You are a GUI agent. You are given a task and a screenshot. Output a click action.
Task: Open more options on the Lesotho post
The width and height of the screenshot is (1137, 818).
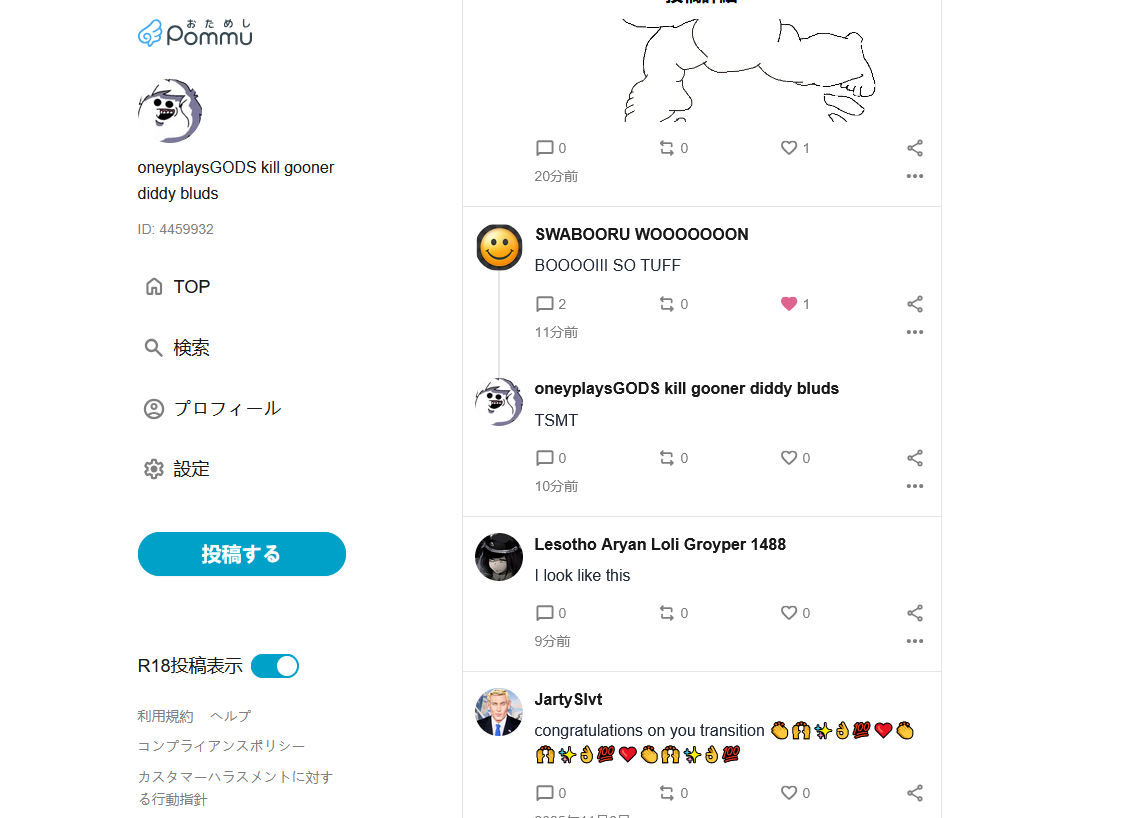click(915, 641)
